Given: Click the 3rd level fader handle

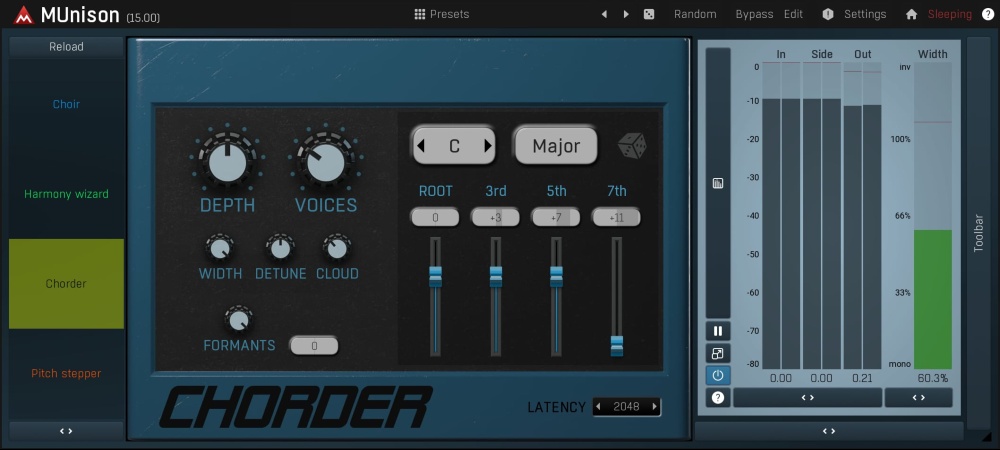Looking at the screenshot, I should 496,277.
